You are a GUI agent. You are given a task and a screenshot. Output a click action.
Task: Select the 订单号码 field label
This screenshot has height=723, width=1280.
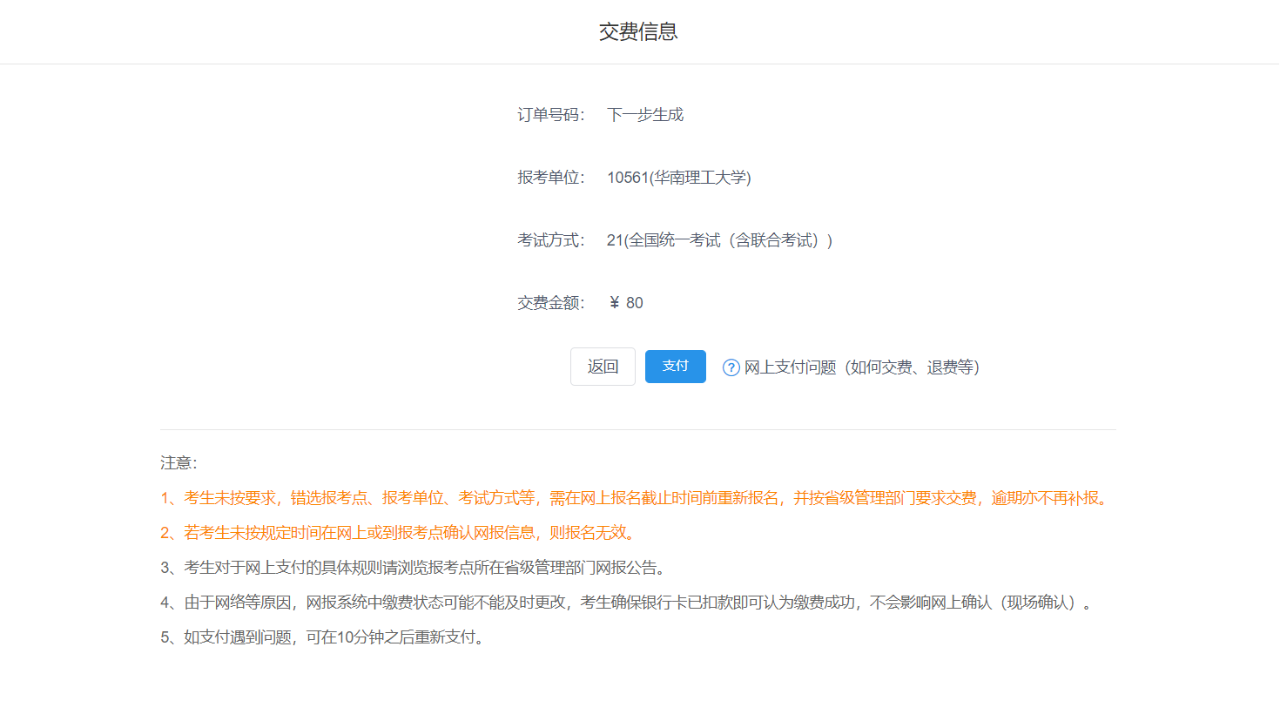pos(550,114)
